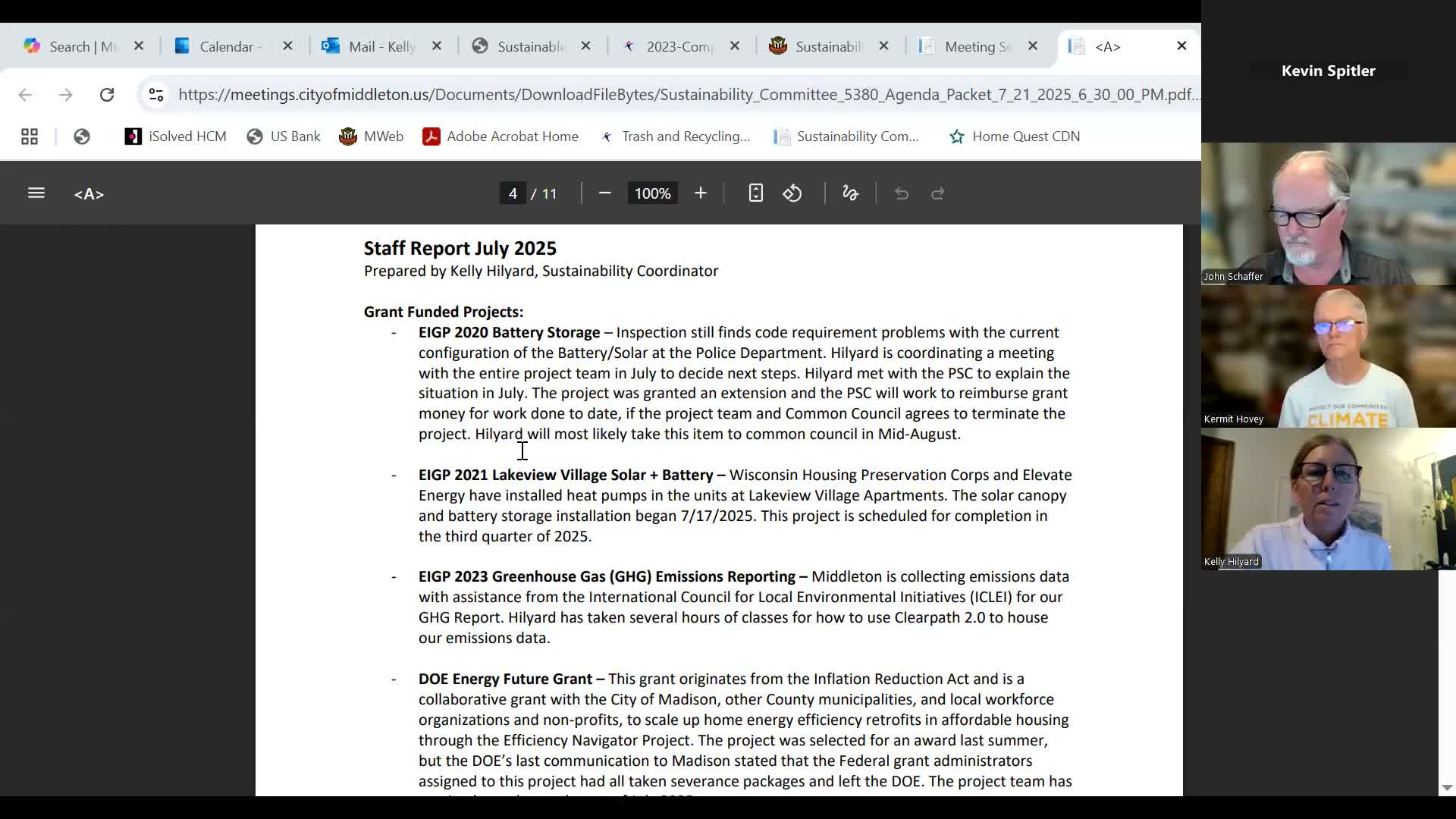Image resolution: width=1456 pixels, height=819 pixels.
Task: Close the Mail - Kelly tab
Action: 437,46
